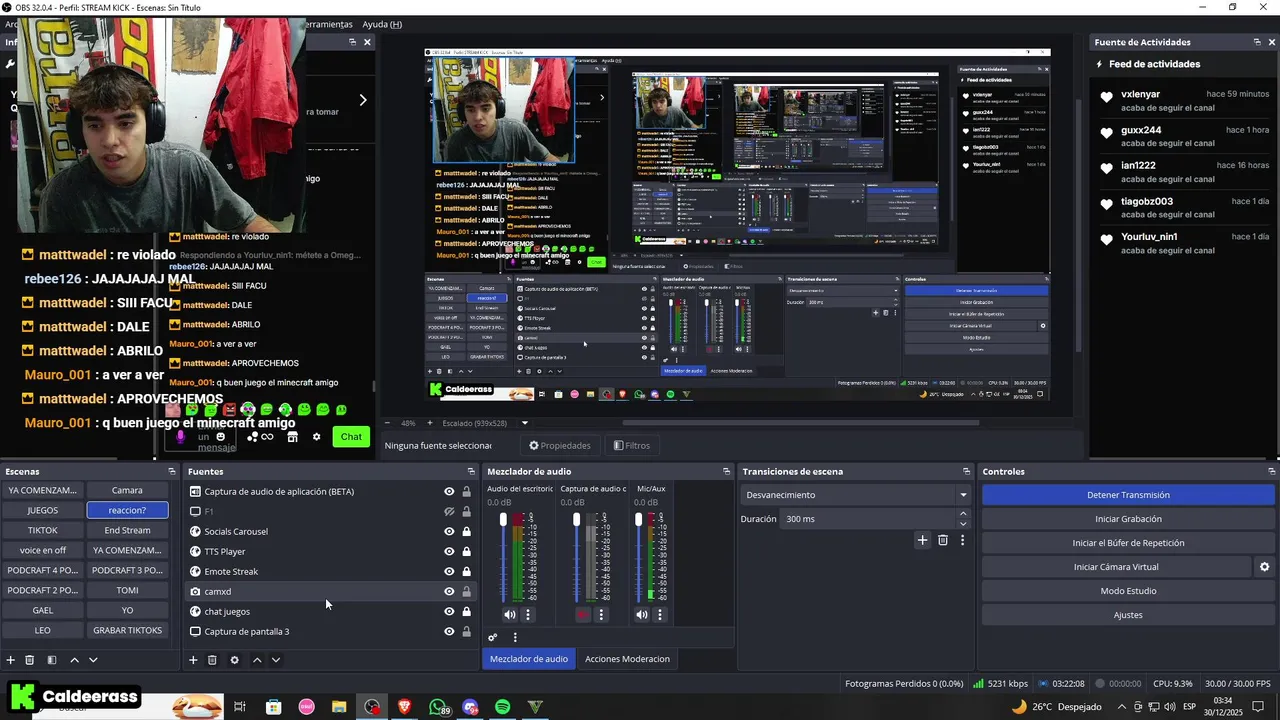Viewport: 1280px width, 720px height.
Task: Open scene filters icon in Escenas panel
Action: pos(52,660)
